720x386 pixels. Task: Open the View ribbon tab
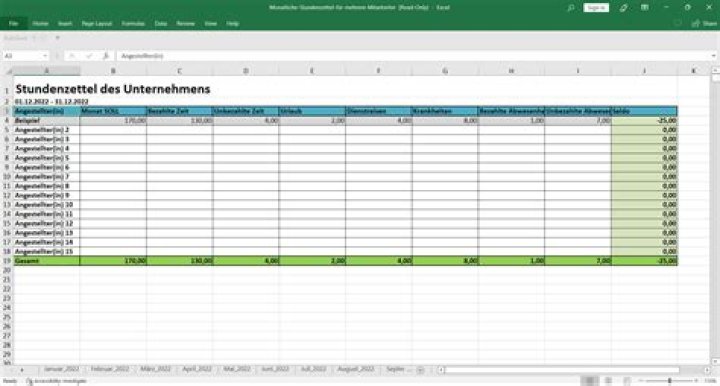[x=211, y=23]
